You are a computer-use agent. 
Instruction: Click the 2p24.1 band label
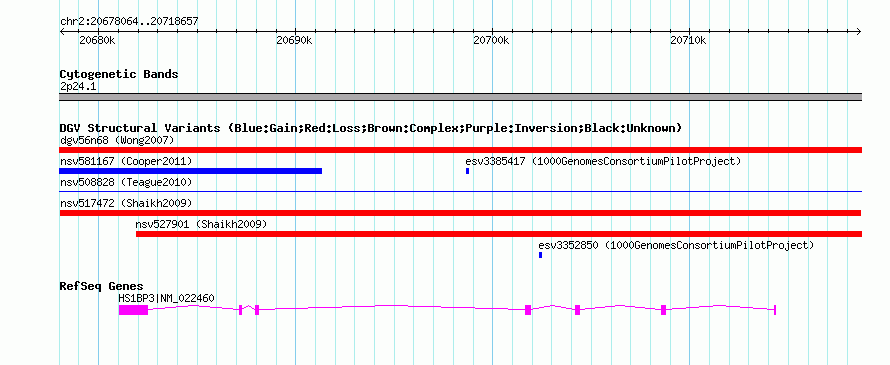click(78, 87)
